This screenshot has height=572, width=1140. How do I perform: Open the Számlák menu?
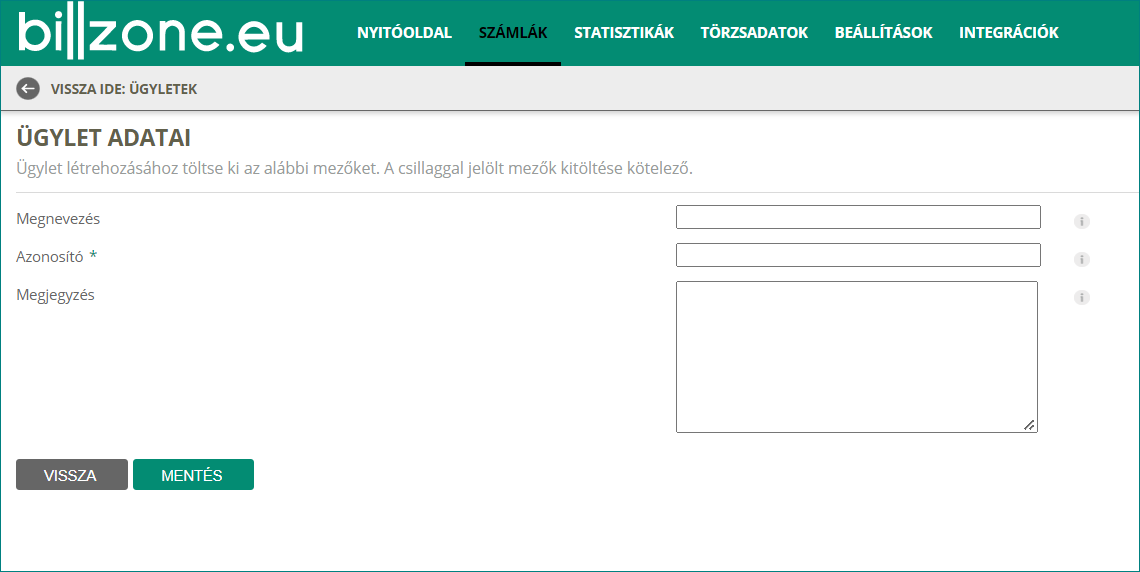(x=513, y=33)
